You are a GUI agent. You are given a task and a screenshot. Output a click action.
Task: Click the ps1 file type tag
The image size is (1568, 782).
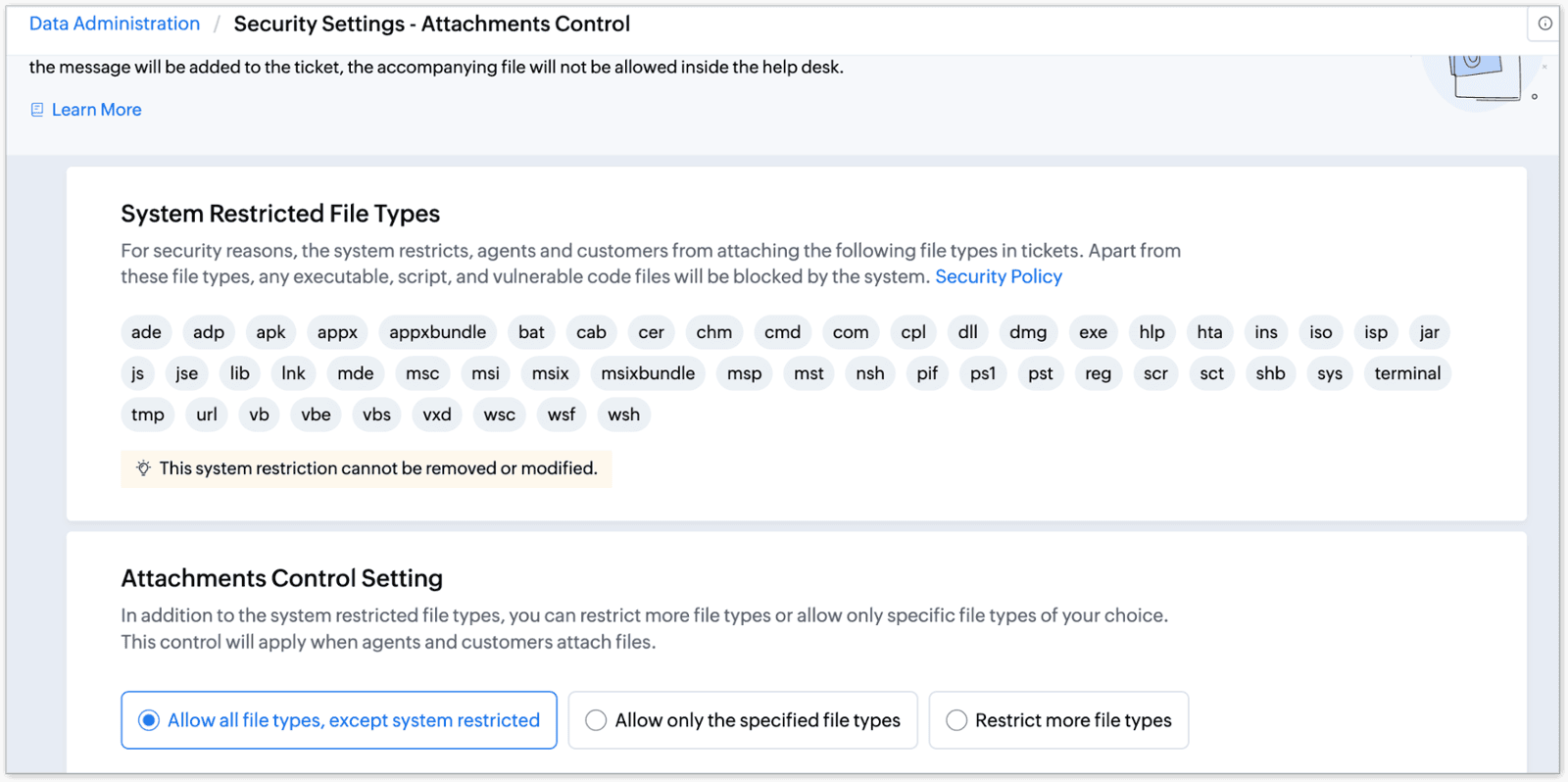pyautogui.click(x=983, y=373)
